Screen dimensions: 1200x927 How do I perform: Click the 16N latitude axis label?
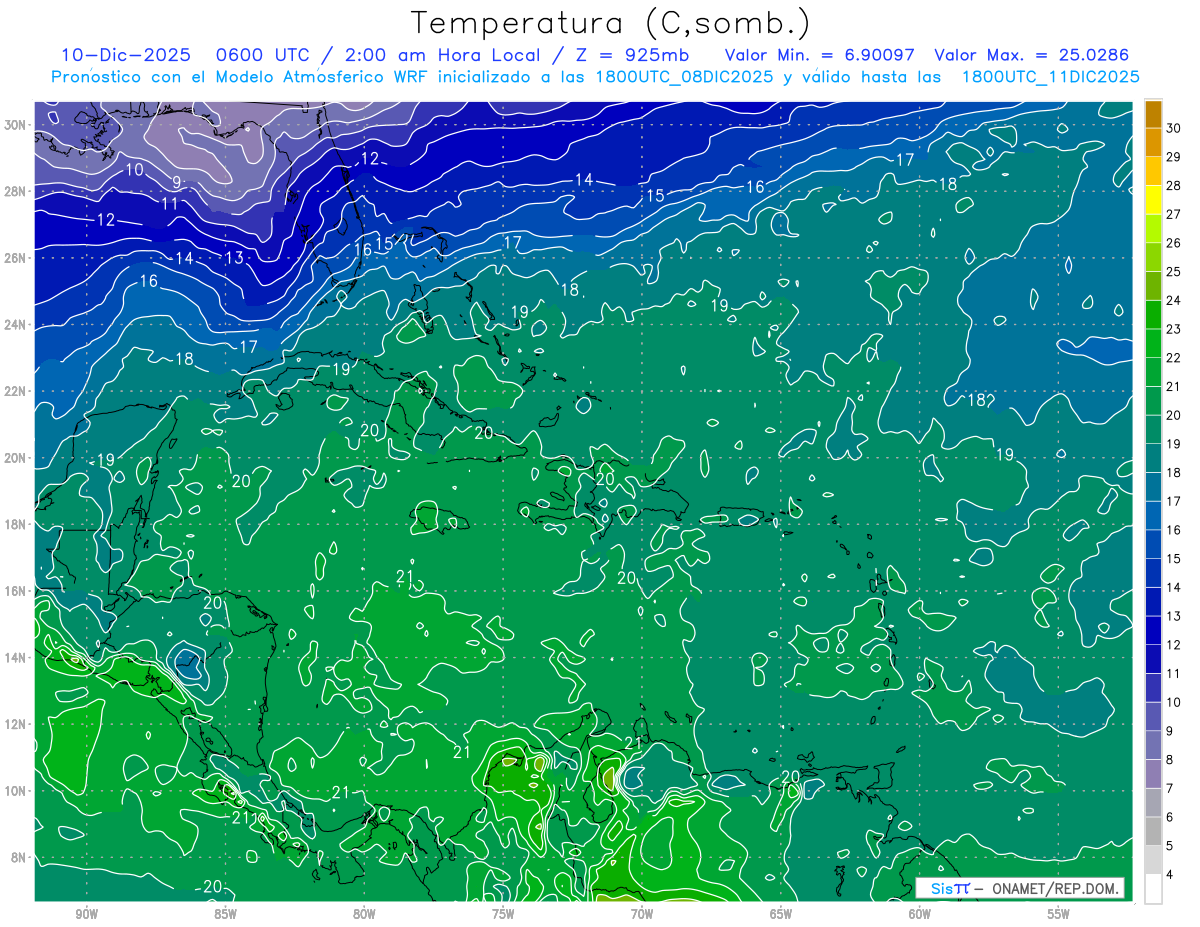[16, 591]
